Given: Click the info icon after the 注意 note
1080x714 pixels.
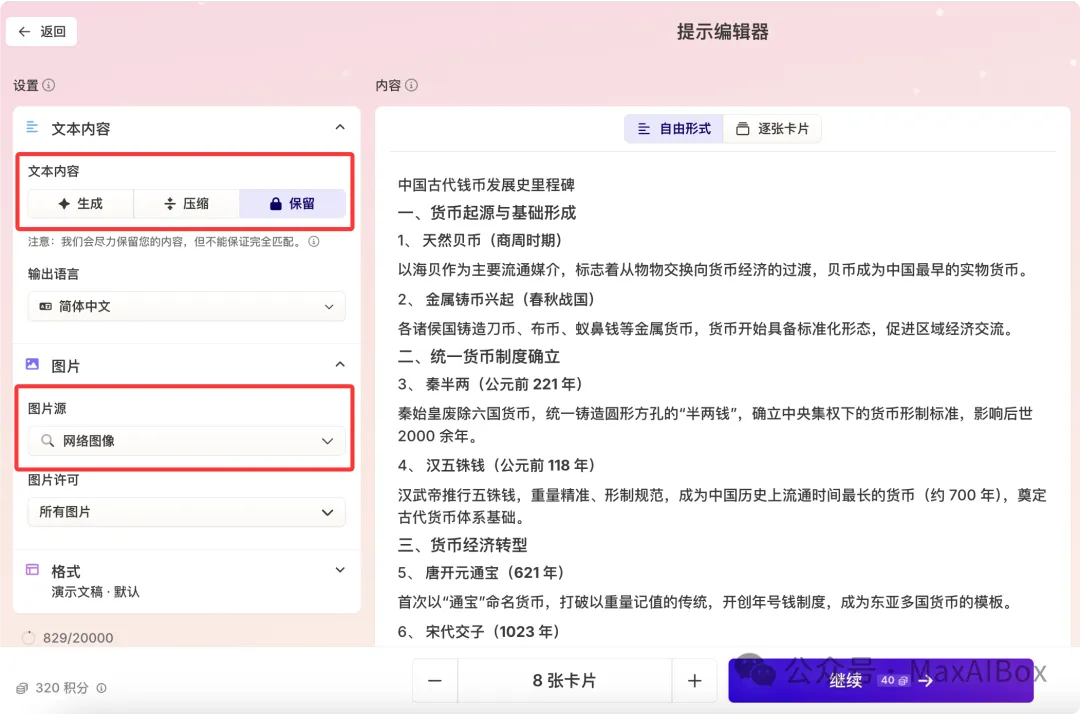Looking at the screenshot, I should (x=314, y=242).
